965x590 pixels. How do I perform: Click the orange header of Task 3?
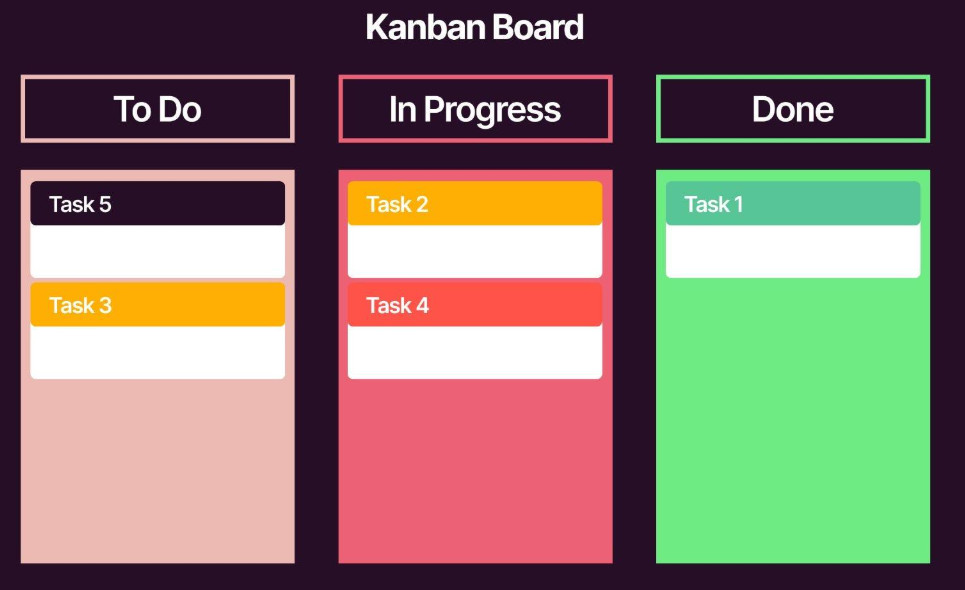point(158,305)
